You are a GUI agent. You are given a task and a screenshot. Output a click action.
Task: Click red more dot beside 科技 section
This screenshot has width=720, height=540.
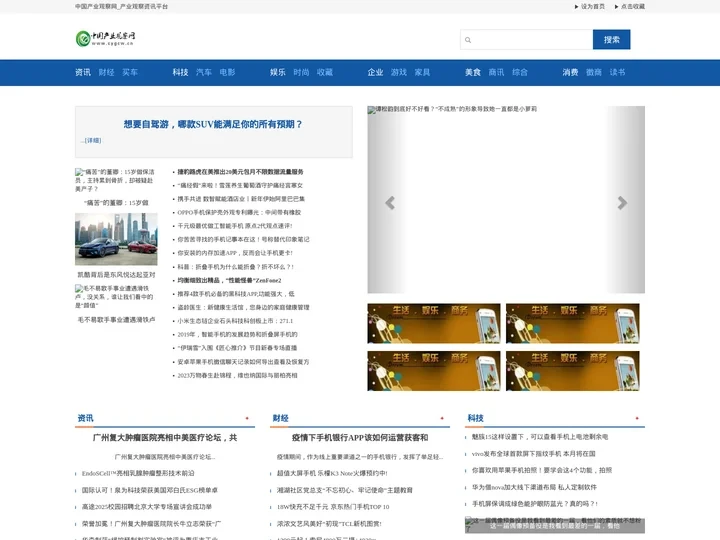637,418
